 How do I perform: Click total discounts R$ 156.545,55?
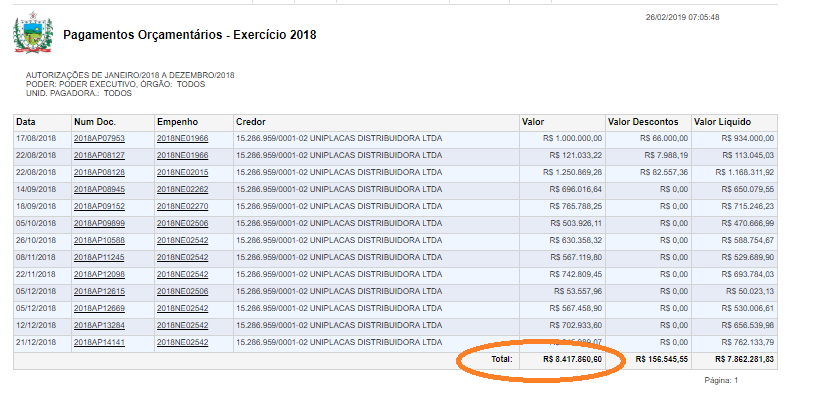pyautogui.click(x=662, y=359)
